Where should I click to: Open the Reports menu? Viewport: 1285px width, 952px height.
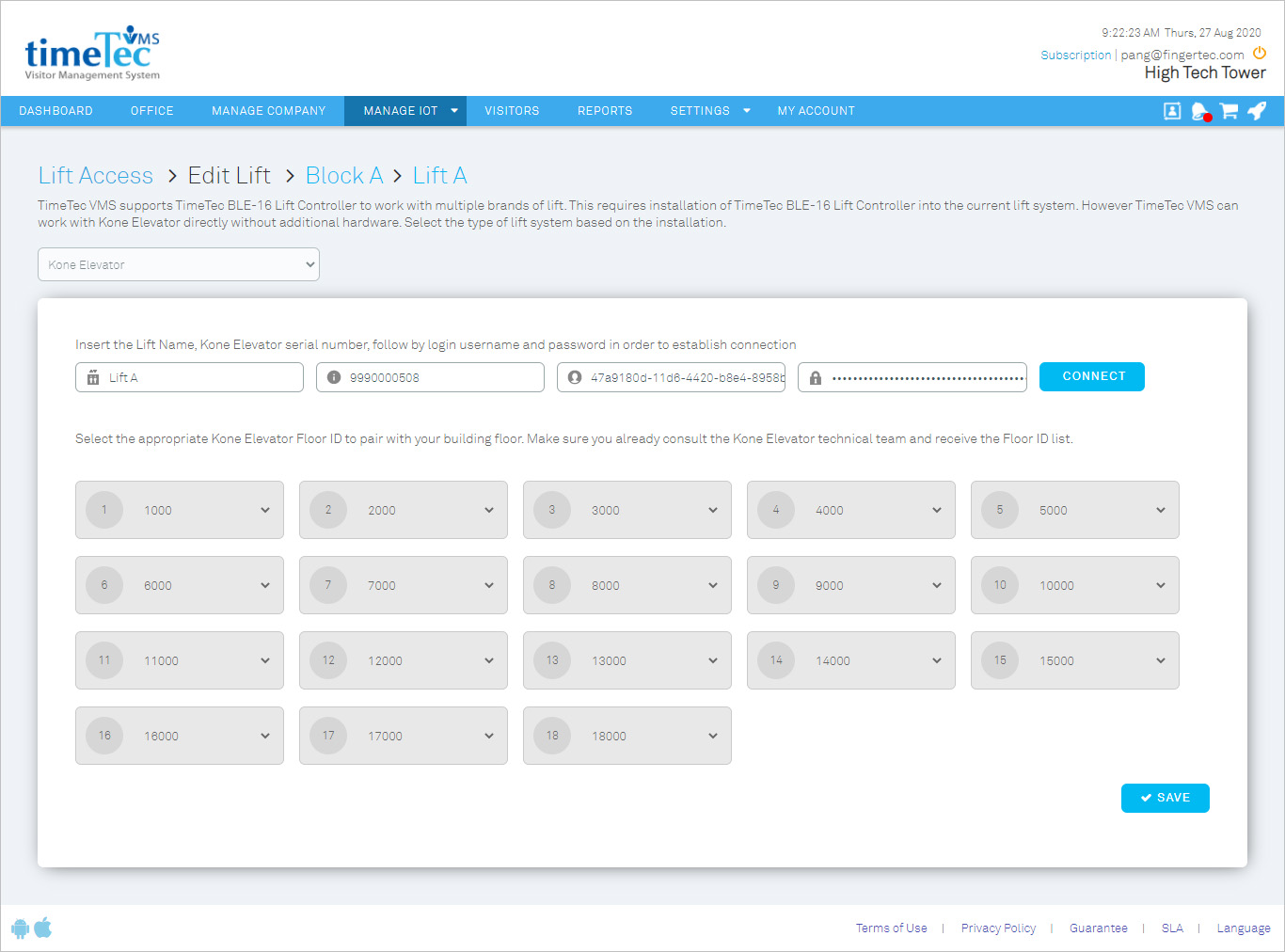pyautogui.click(x=605, y=111)
